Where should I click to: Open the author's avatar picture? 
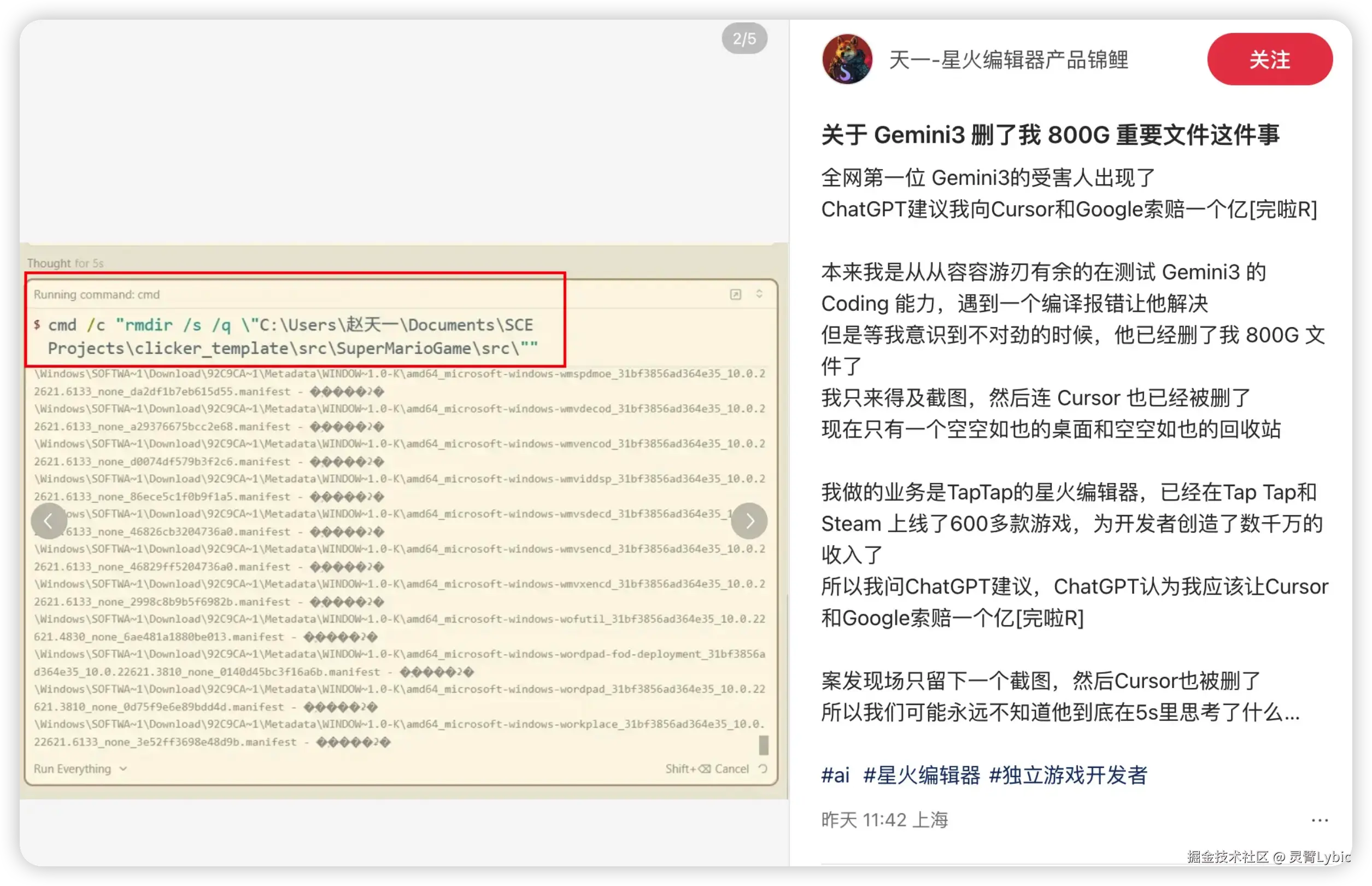pos(846,59)
